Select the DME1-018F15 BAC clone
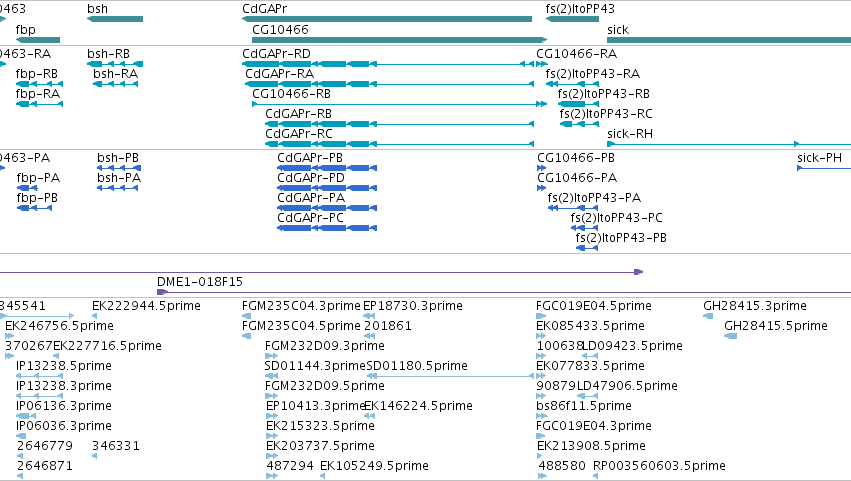This screenshot has height=481, width=851. point(504,293)
